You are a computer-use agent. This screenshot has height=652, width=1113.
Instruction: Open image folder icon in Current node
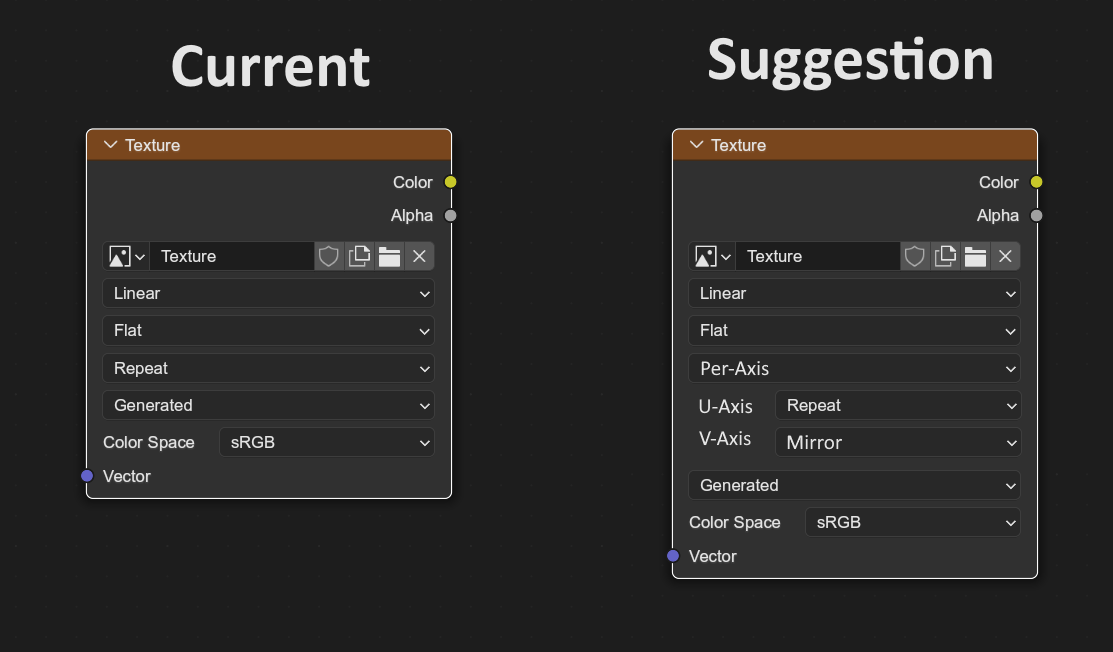[389, 256]
